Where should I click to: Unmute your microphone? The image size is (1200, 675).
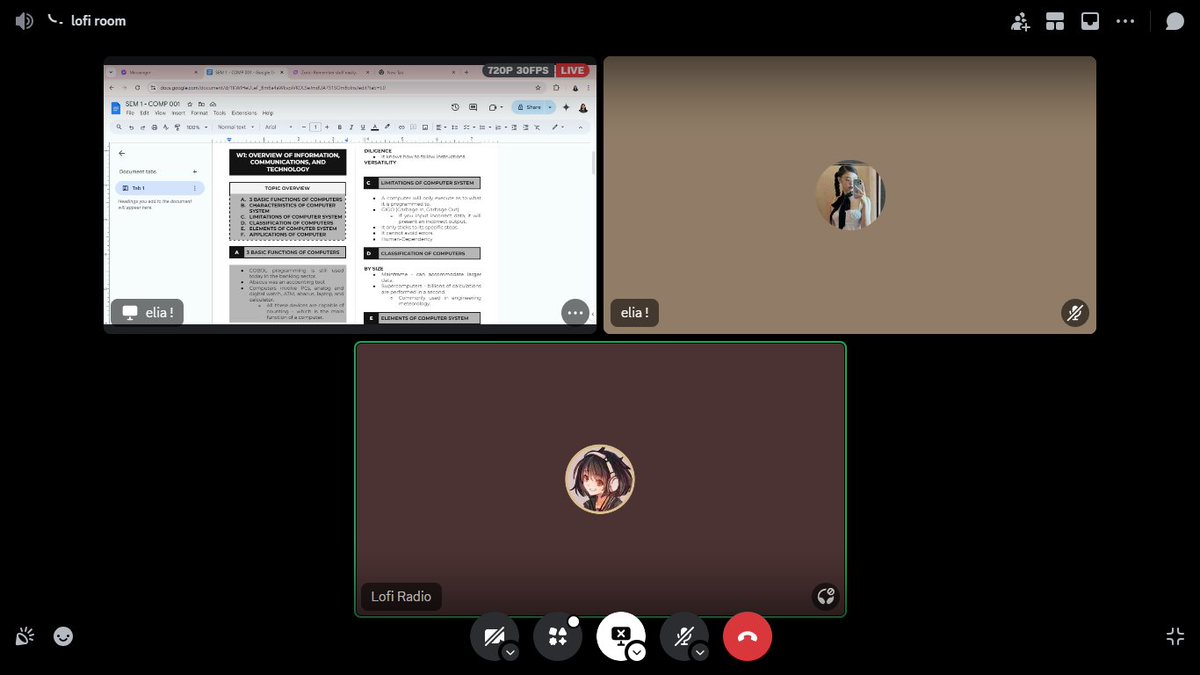pos(684,636)
